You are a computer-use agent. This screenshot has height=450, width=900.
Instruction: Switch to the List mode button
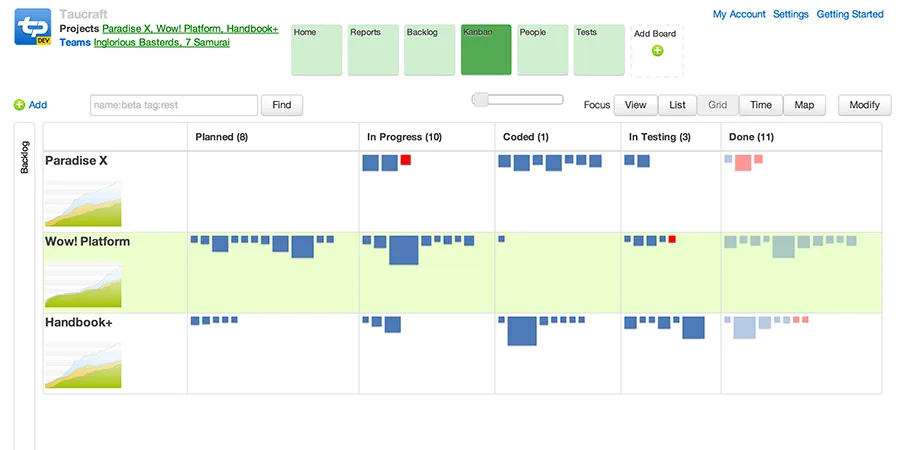pos(677,105)
